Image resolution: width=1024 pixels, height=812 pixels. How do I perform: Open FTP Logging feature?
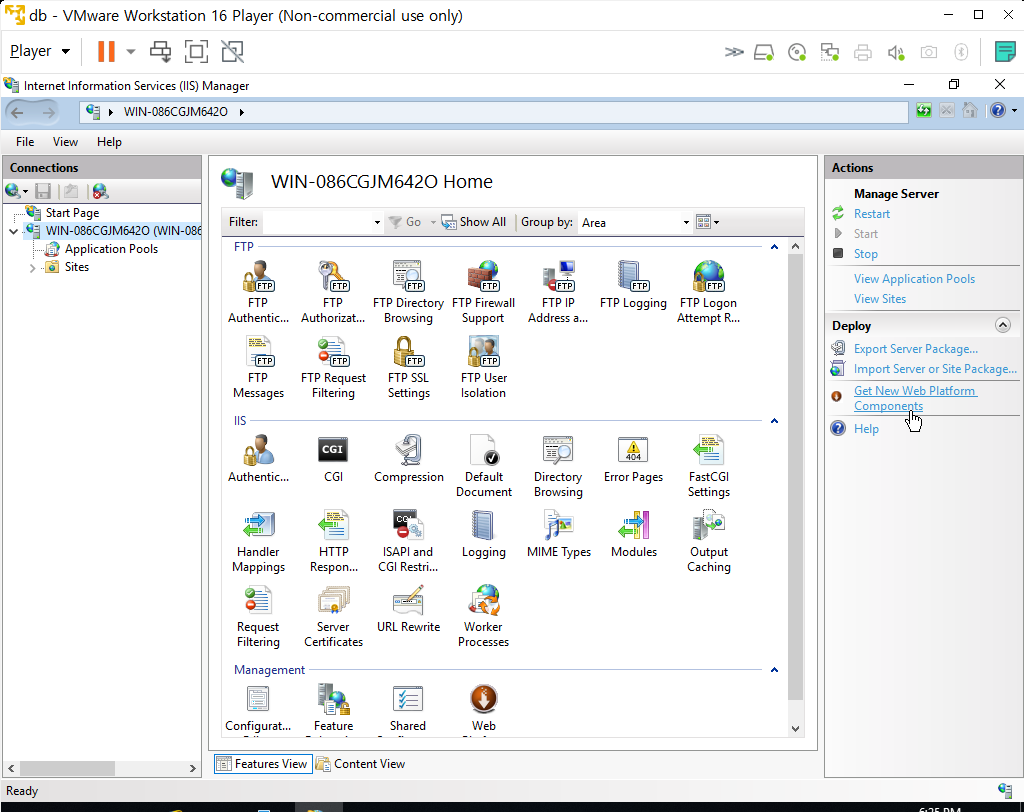[x=633, y=285]
